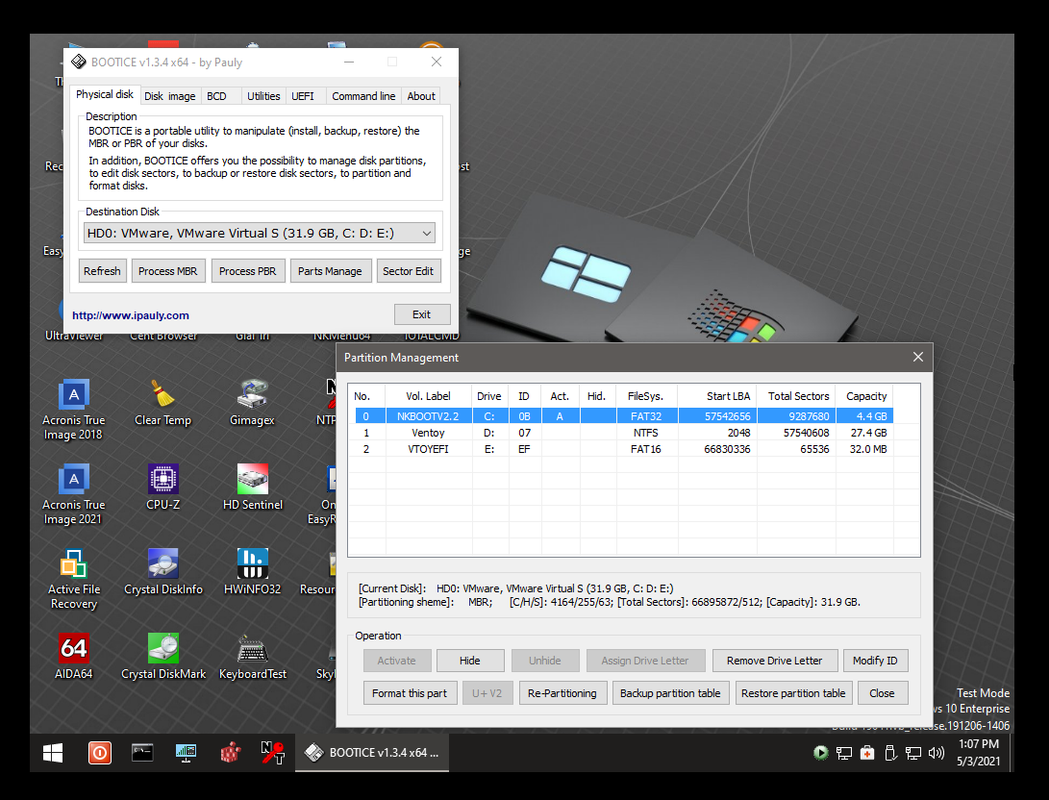
Task: Open Acronis True Image 2021 desktop icon
Action: (x=74, y=494)
